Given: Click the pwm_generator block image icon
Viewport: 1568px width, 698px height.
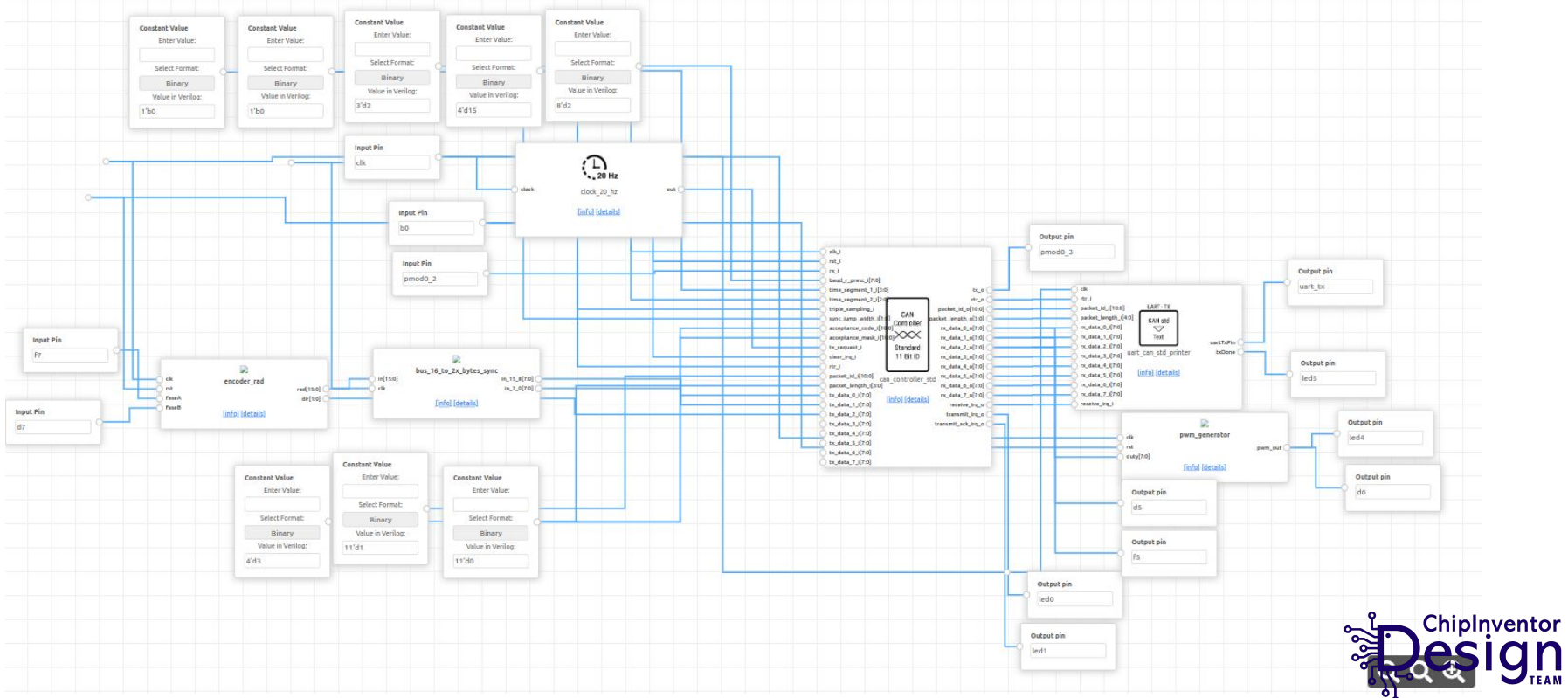Looking at the screenshot, I should click(1204, 424).
